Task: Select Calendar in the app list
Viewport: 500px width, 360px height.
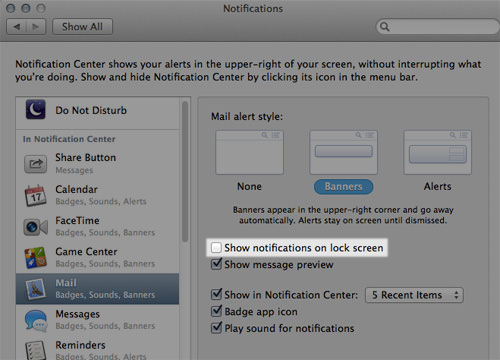Action: [x=97, y=195]
